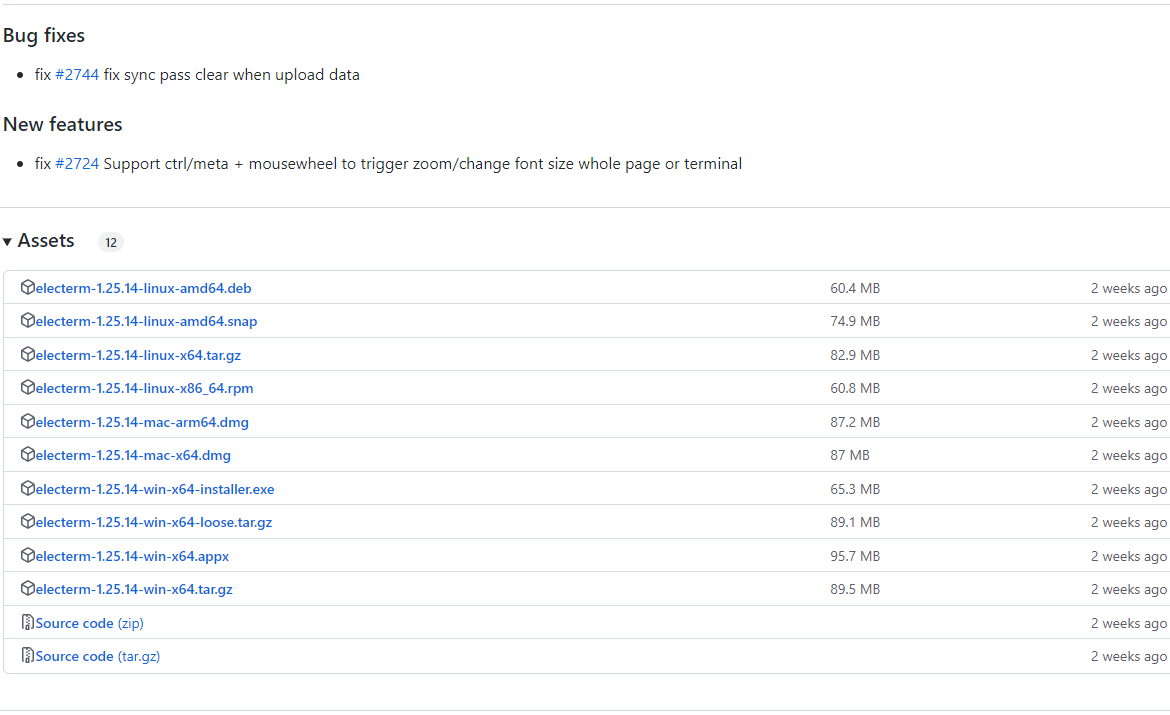
Task: Click '2 weeks ago' in win-x64.appx row
Action: click(1129, 557)
